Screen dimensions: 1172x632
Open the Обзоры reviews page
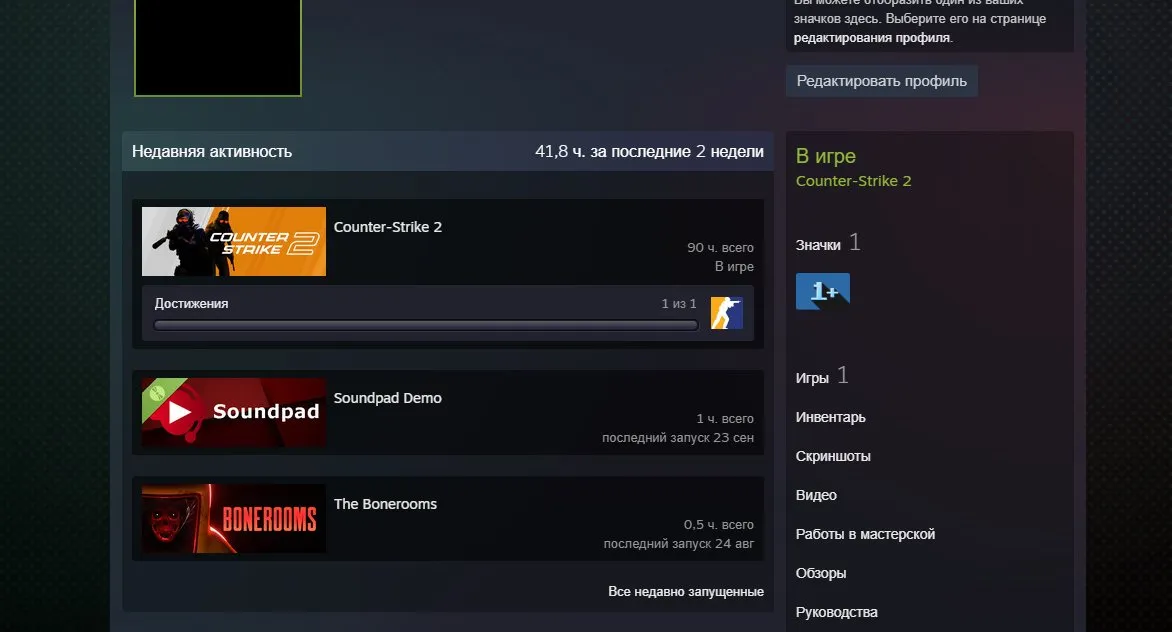[821, 573]
